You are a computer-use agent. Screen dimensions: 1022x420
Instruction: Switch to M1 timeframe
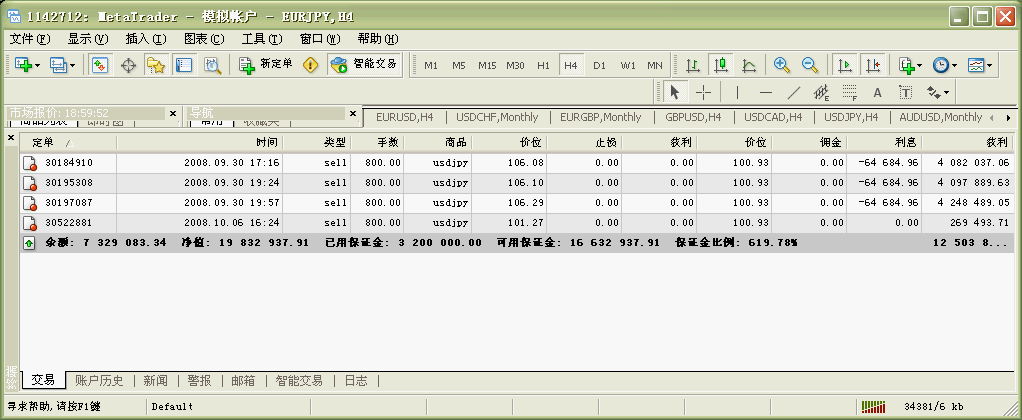point(431,65)
